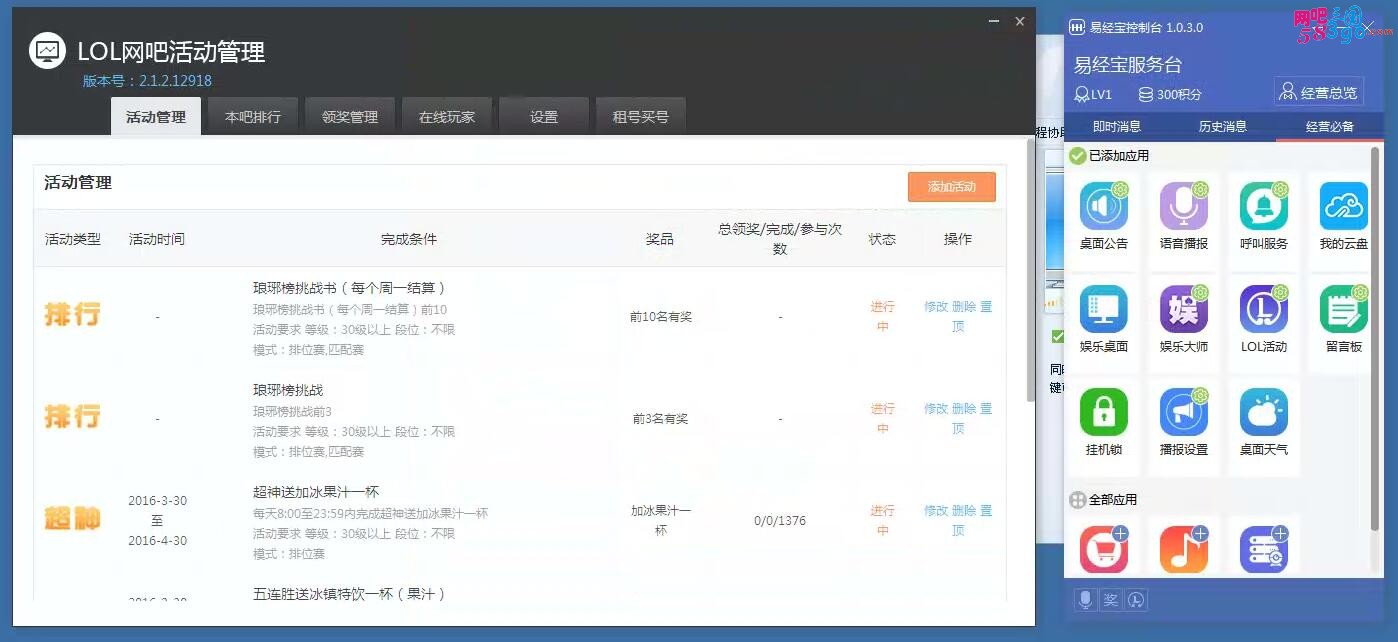Click the clock icon in bottom bar
This screenshot has height=642, width=1398.
[1137, 600]
